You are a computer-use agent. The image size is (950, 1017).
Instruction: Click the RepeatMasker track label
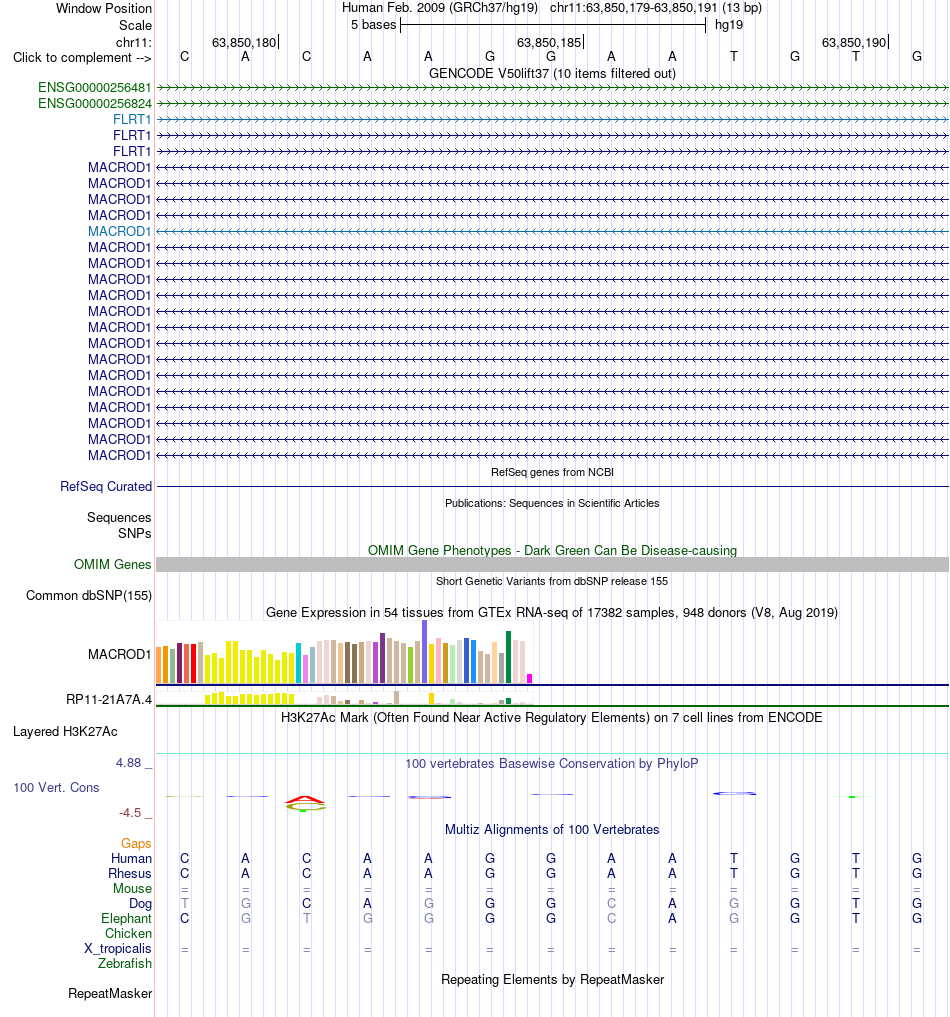coord(110,994)
